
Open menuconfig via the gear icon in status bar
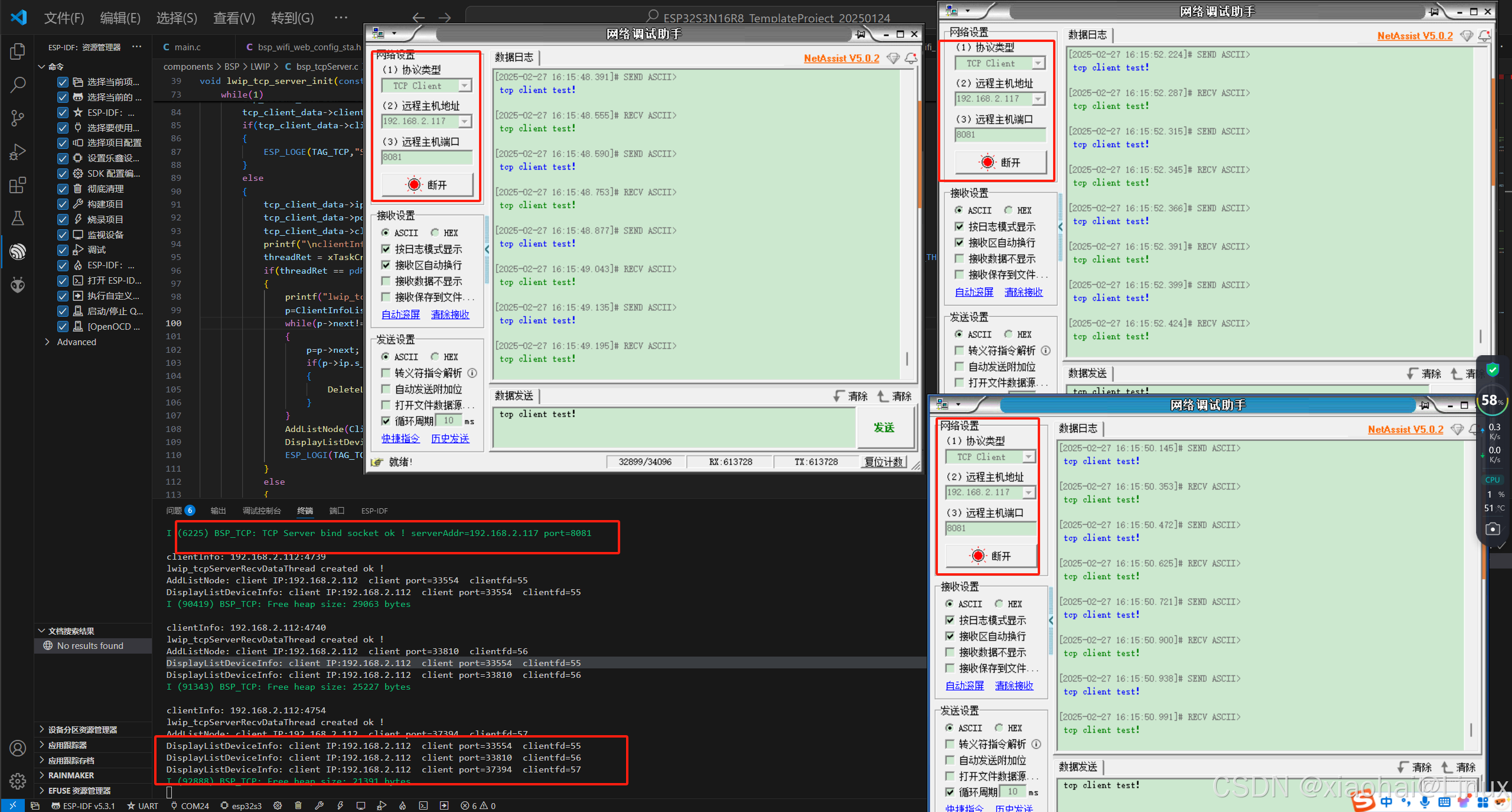point(278,805)
